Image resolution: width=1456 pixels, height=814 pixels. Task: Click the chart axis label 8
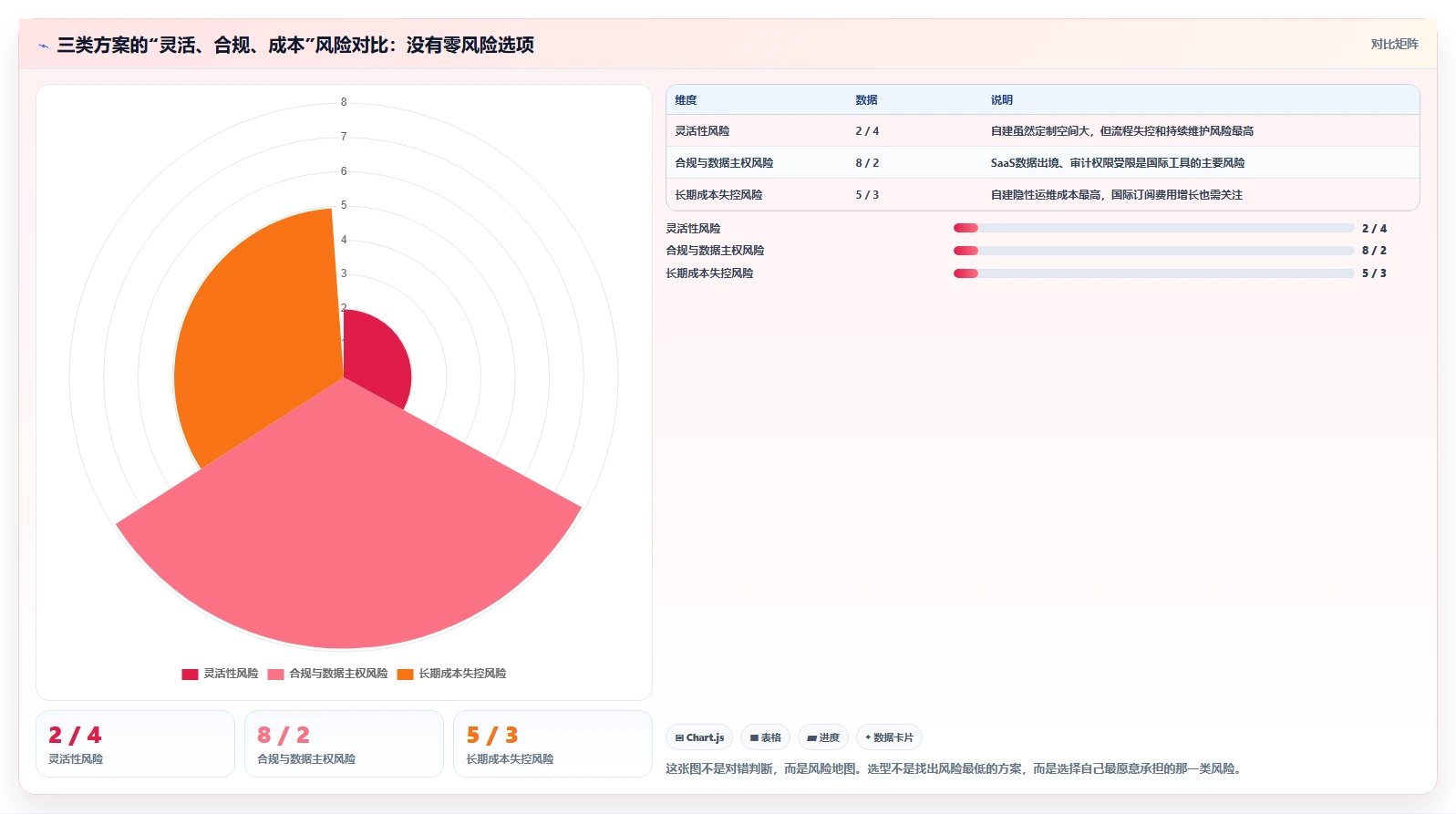pyautogui.click(x=344, y=102)
